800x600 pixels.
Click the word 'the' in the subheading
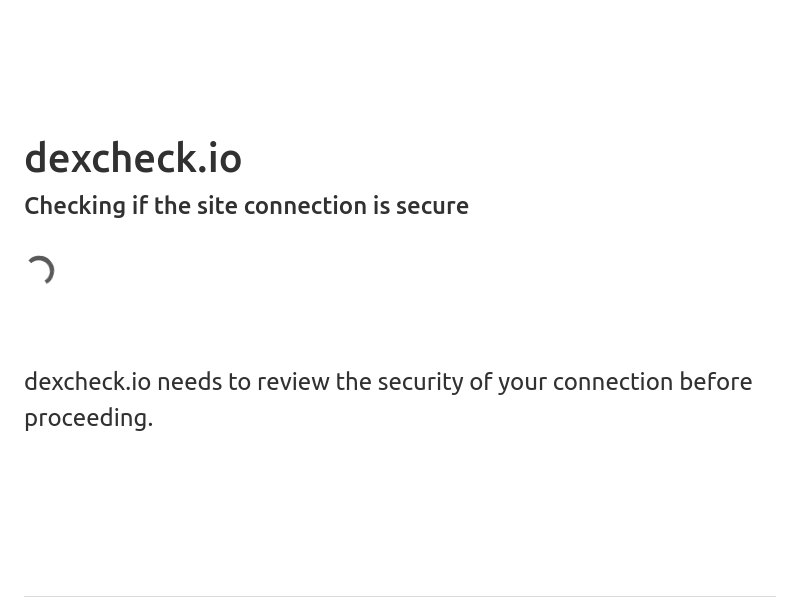[172, 206]
